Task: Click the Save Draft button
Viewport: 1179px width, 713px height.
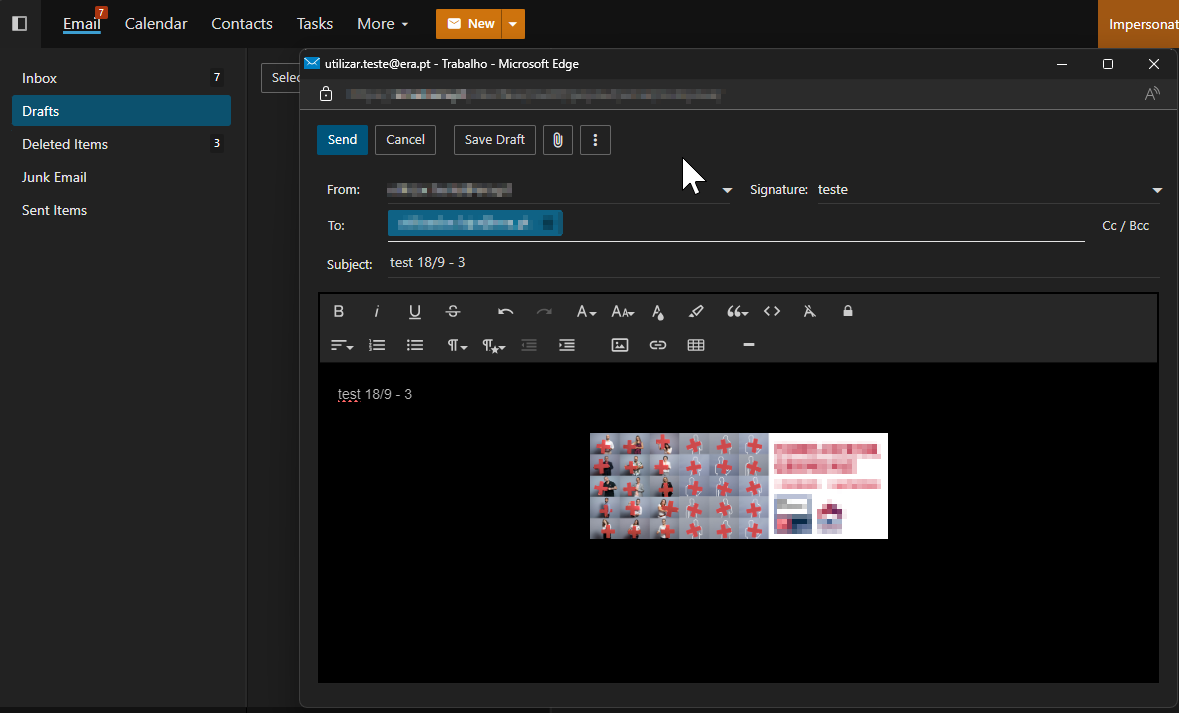Action: pos(495,140)
